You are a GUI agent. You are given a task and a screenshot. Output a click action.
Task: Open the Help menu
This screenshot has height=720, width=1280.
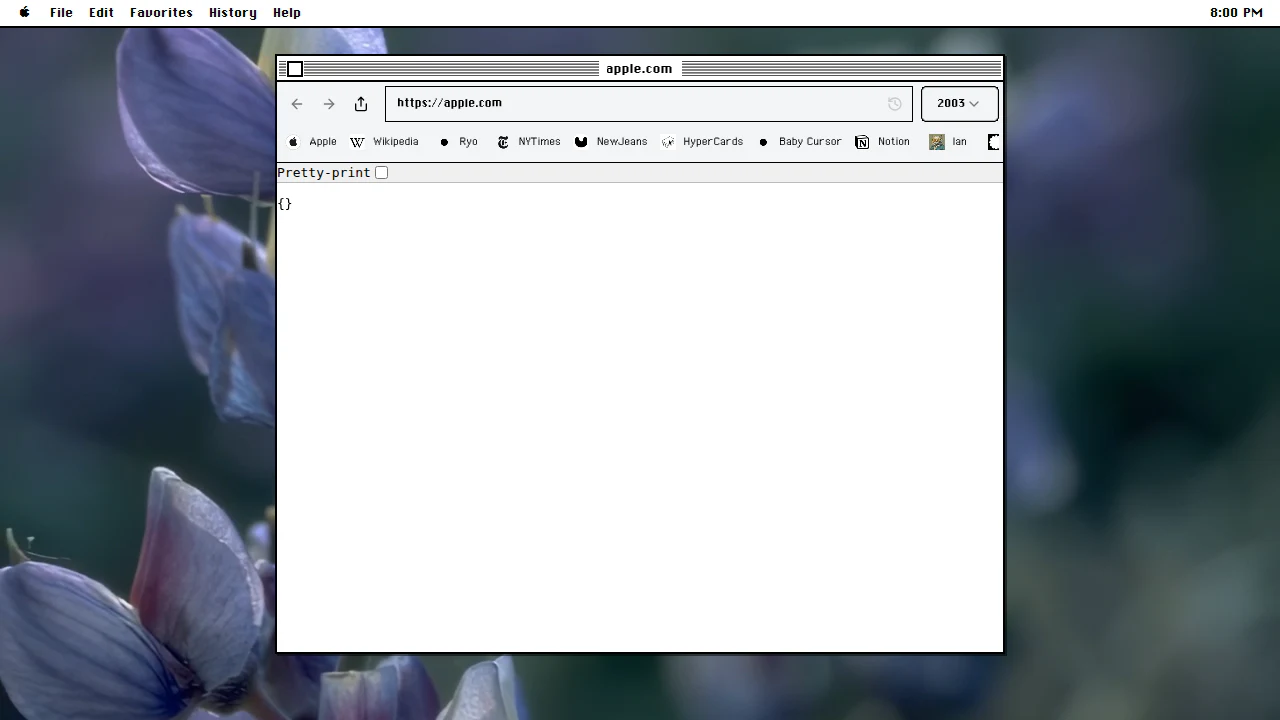(x=287, y=13)
